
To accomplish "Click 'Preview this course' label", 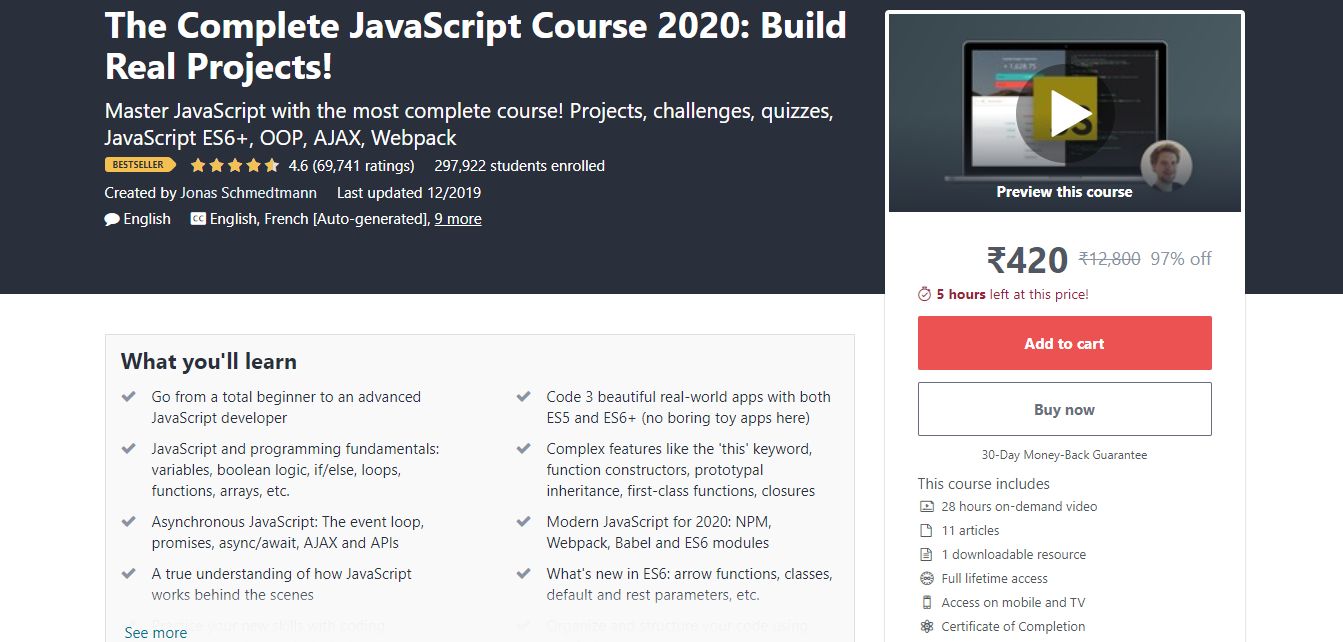I will 1064,192.
